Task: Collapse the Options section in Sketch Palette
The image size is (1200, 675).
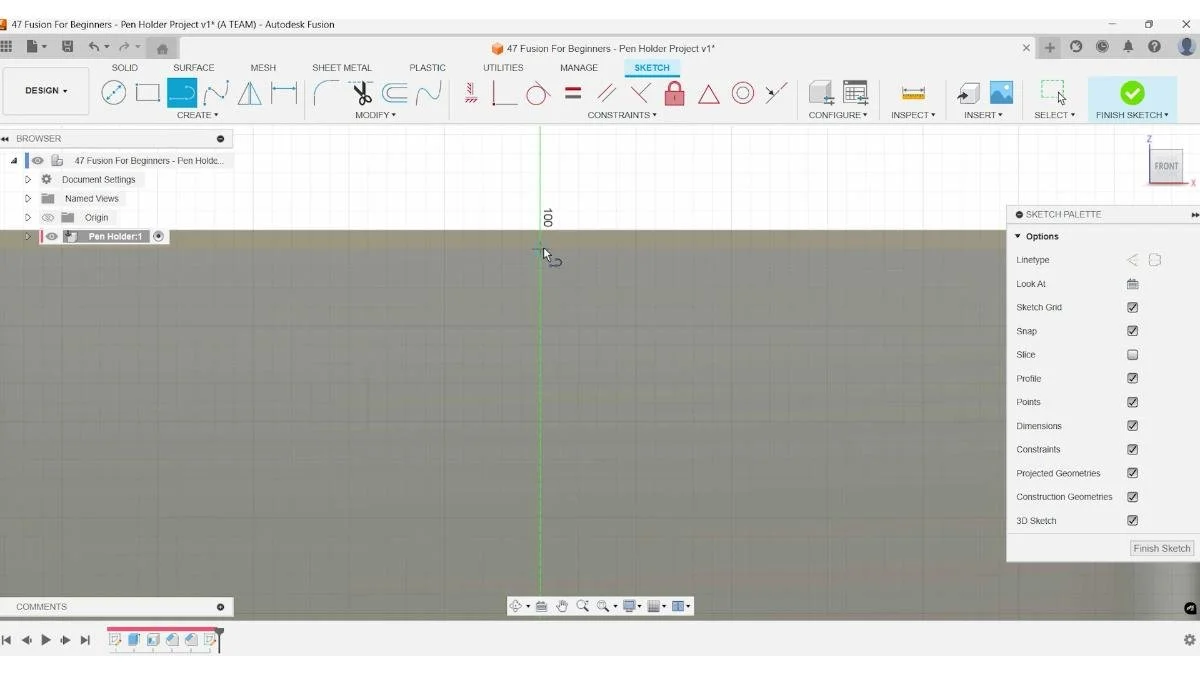Action: pyautogui.click(x=1018, y=237)
